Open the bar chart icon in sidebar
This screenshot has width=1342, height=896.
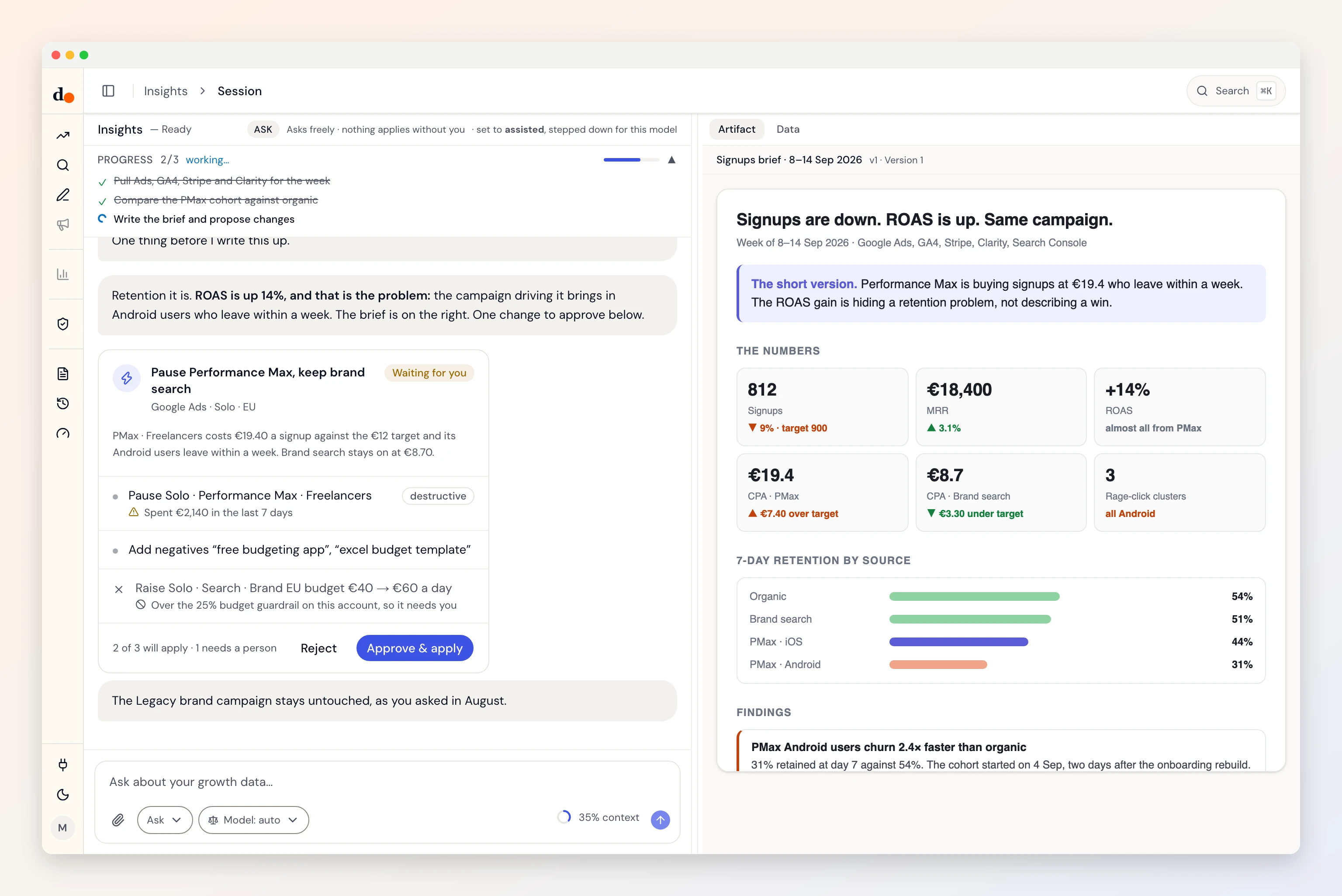(63, 274)
